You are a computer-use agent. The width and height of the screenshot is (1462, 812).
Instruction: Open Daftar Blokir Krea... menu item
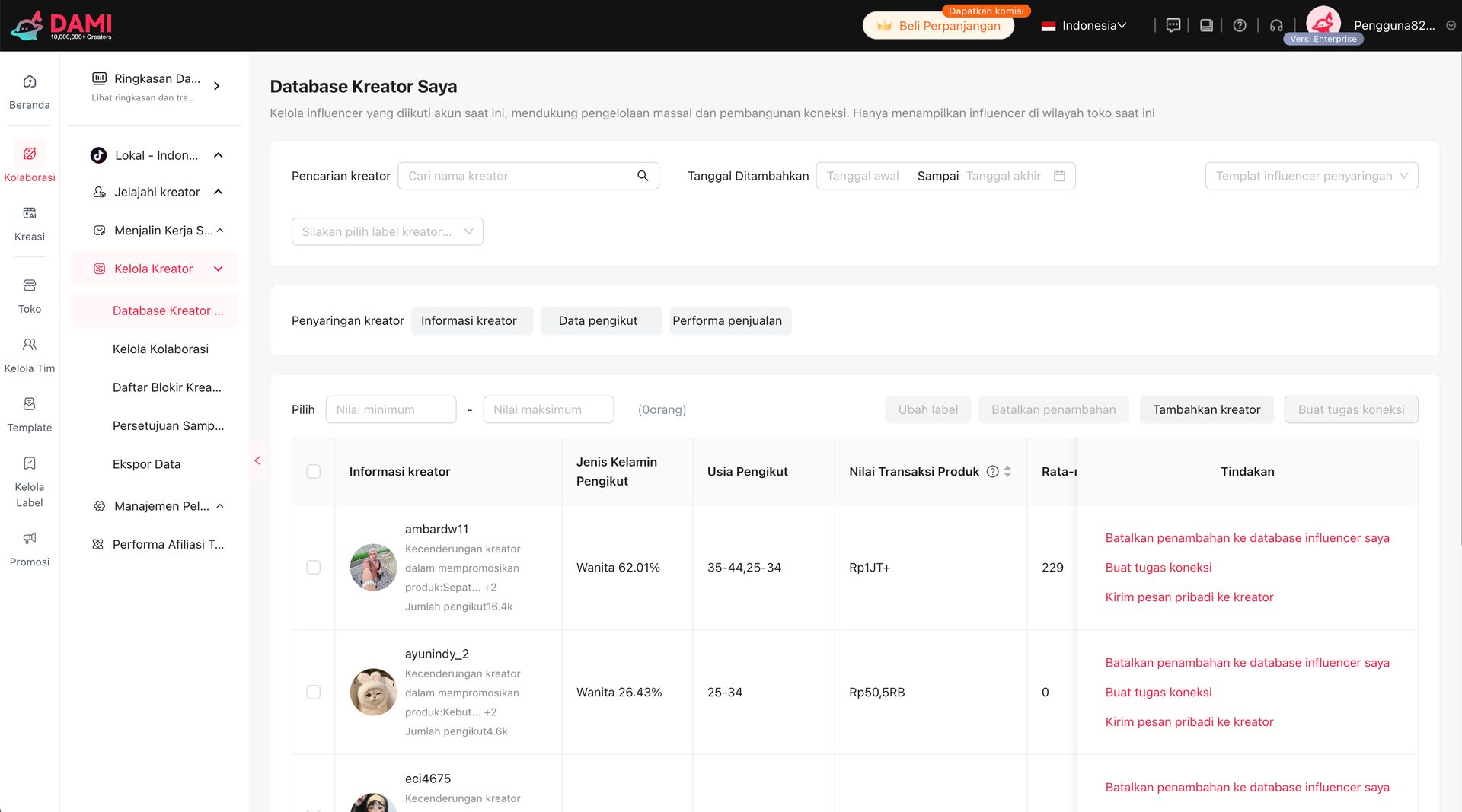click(x=167, y=387)
